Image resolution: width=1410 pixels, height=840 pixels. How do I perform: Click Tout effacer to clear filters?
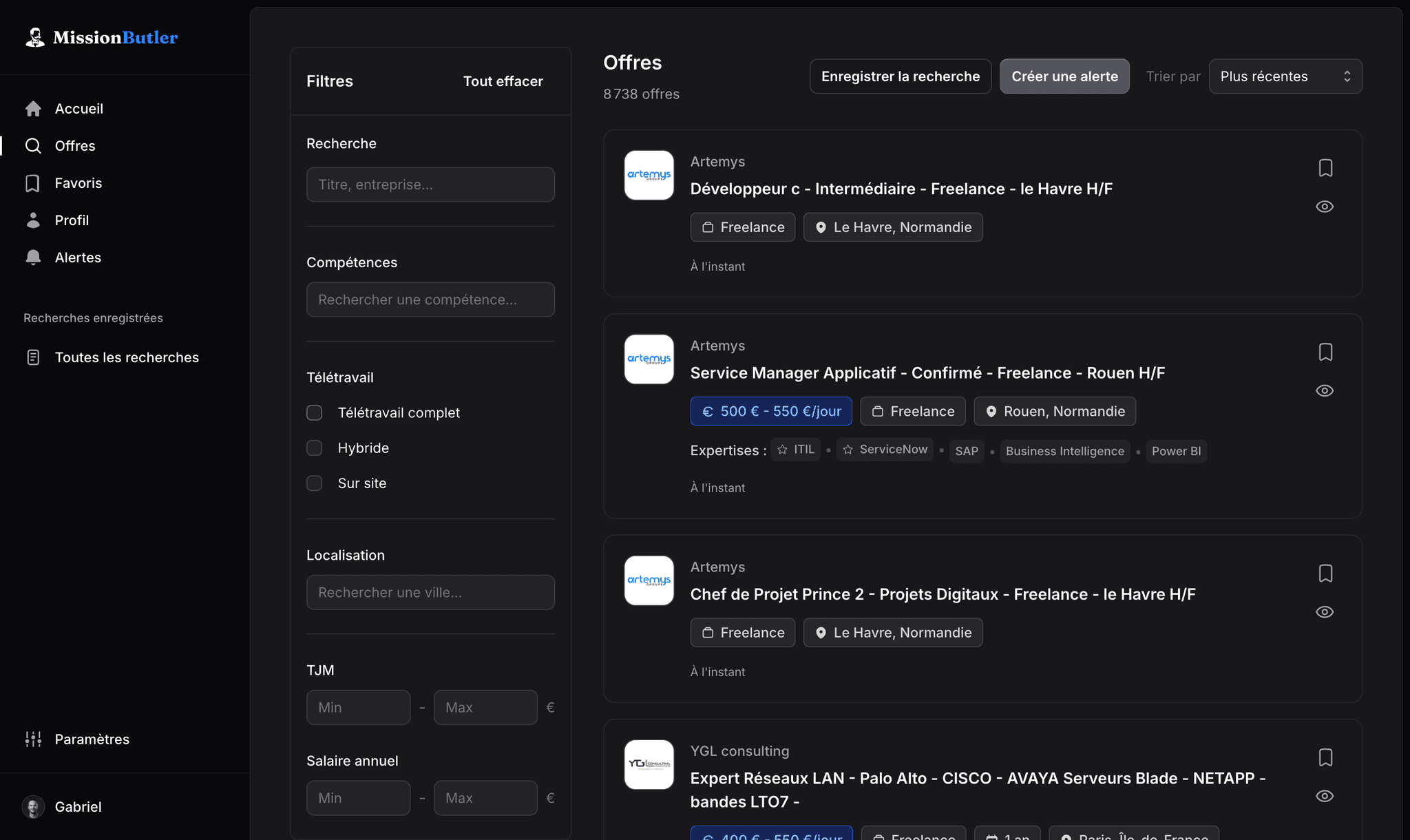[x=503, y=81]
